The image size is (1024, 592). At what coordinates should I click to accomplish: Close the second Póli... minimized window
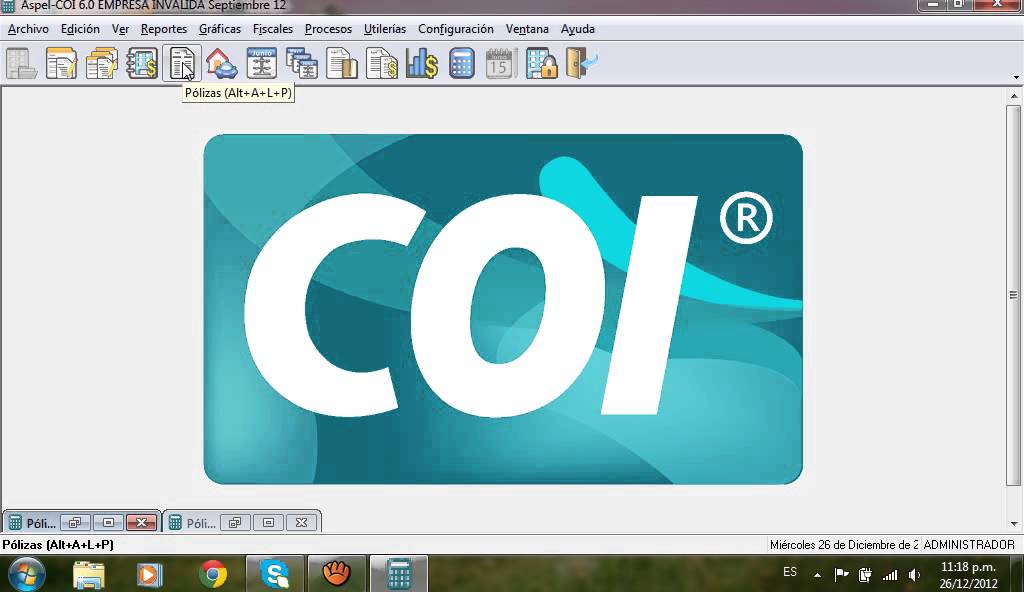301,522
